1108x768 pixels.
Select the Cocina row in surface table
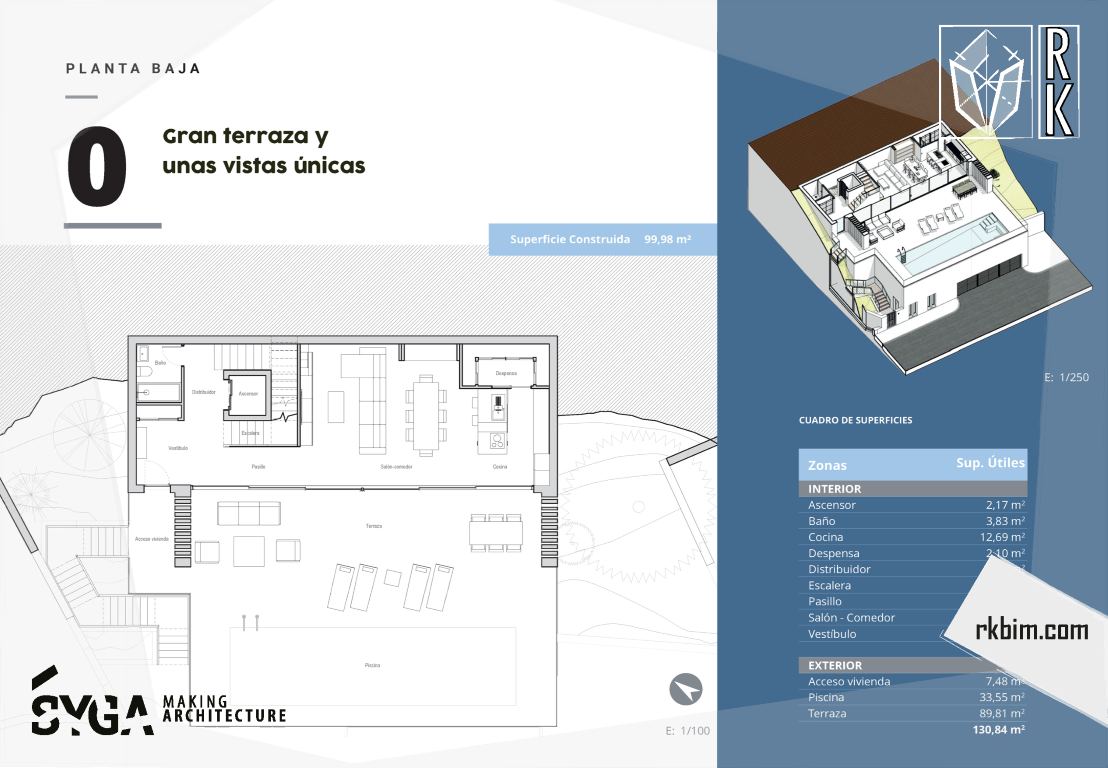click(x=912, y=537)
